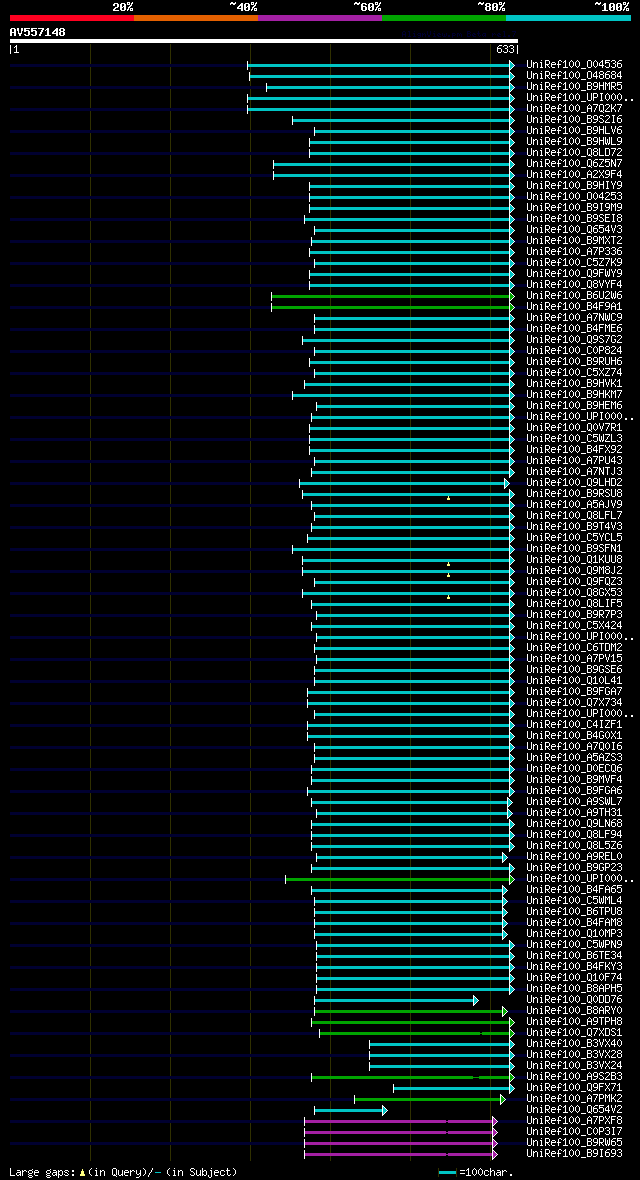
Task: Select hit label UniRef100_B3VX40
Action: (x=574, y=1045)
